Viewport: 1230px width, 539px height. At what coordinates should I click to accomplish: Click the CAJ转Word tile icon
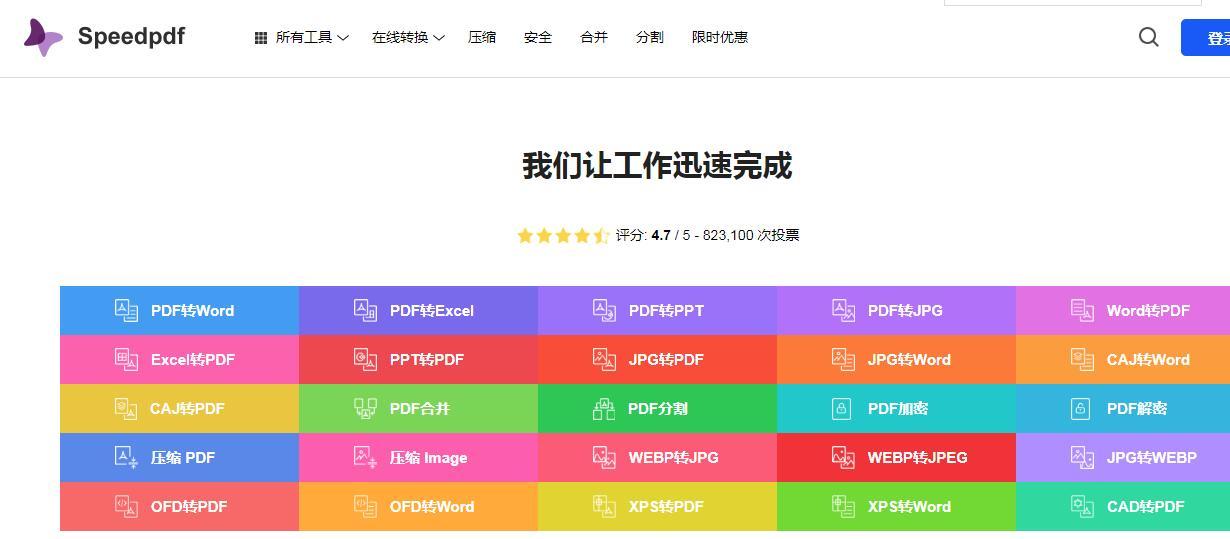point(1082,359)
